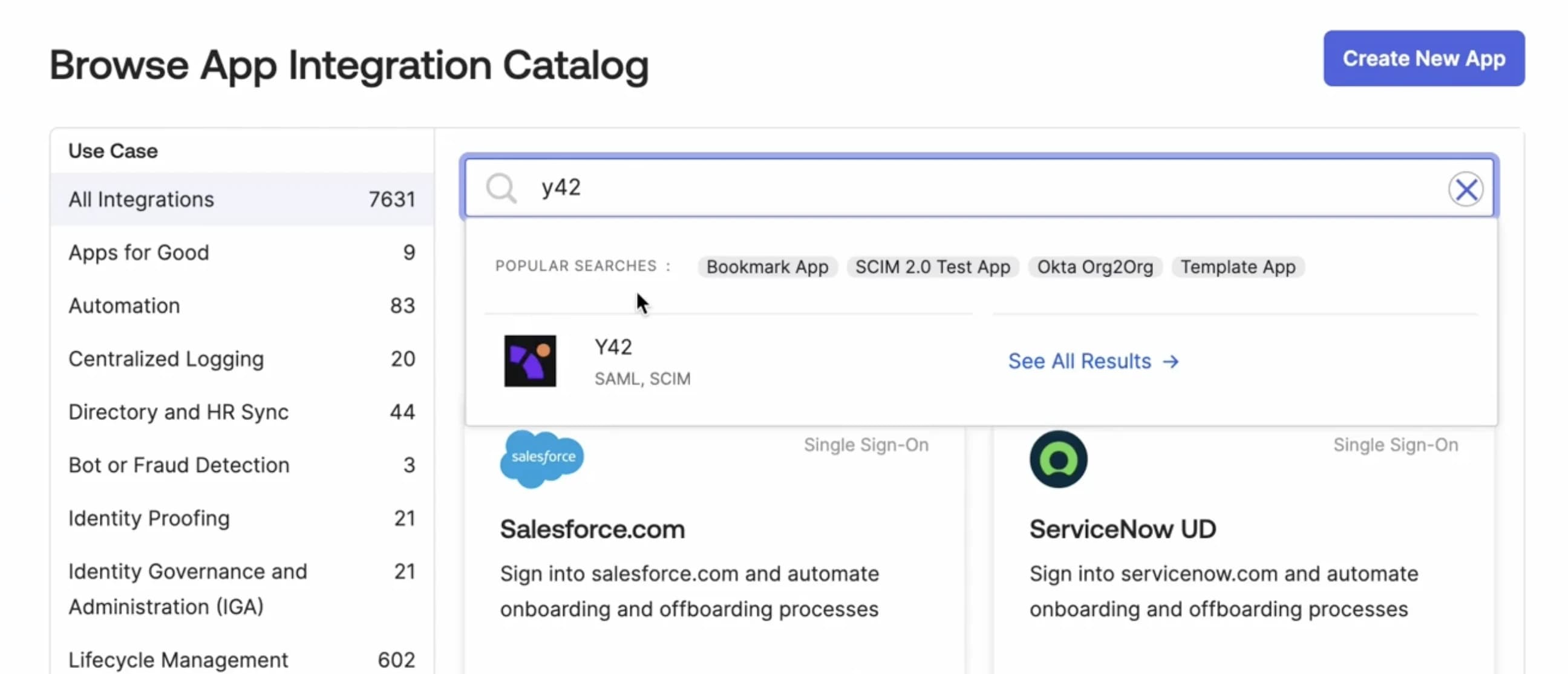
Task: Open See All Results link
Action: 1093,361
